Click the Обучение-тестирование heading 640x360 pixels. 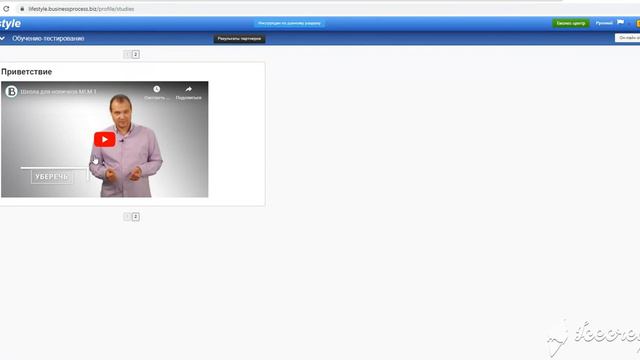pos(48,38)
